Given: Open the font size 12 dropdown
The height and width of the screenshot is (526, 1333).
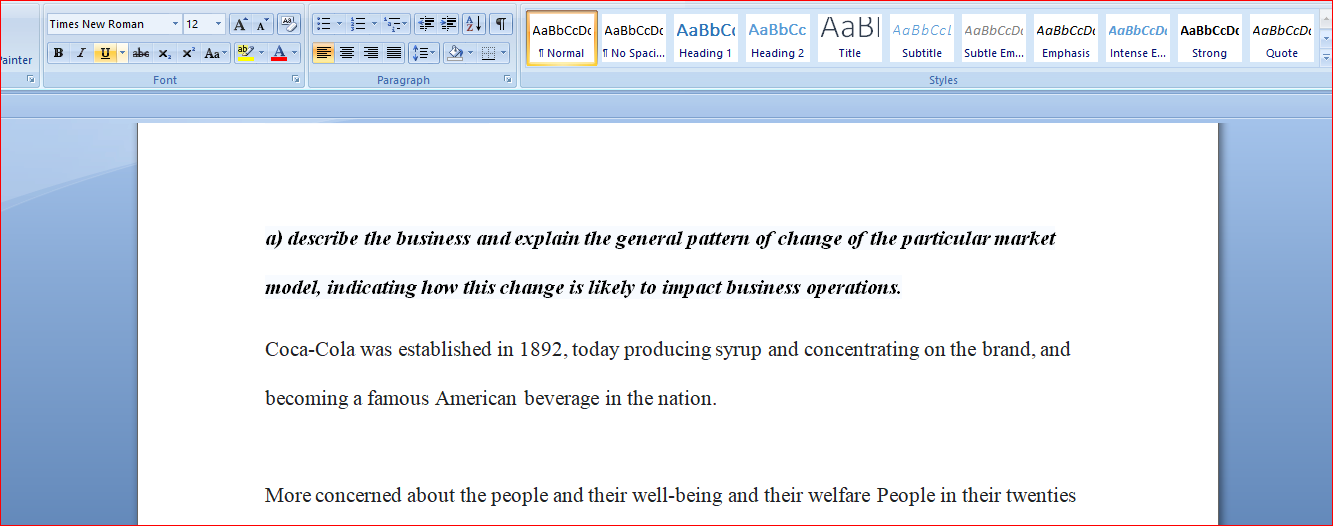Looking at the screenshot, I should tap(219, 24).
